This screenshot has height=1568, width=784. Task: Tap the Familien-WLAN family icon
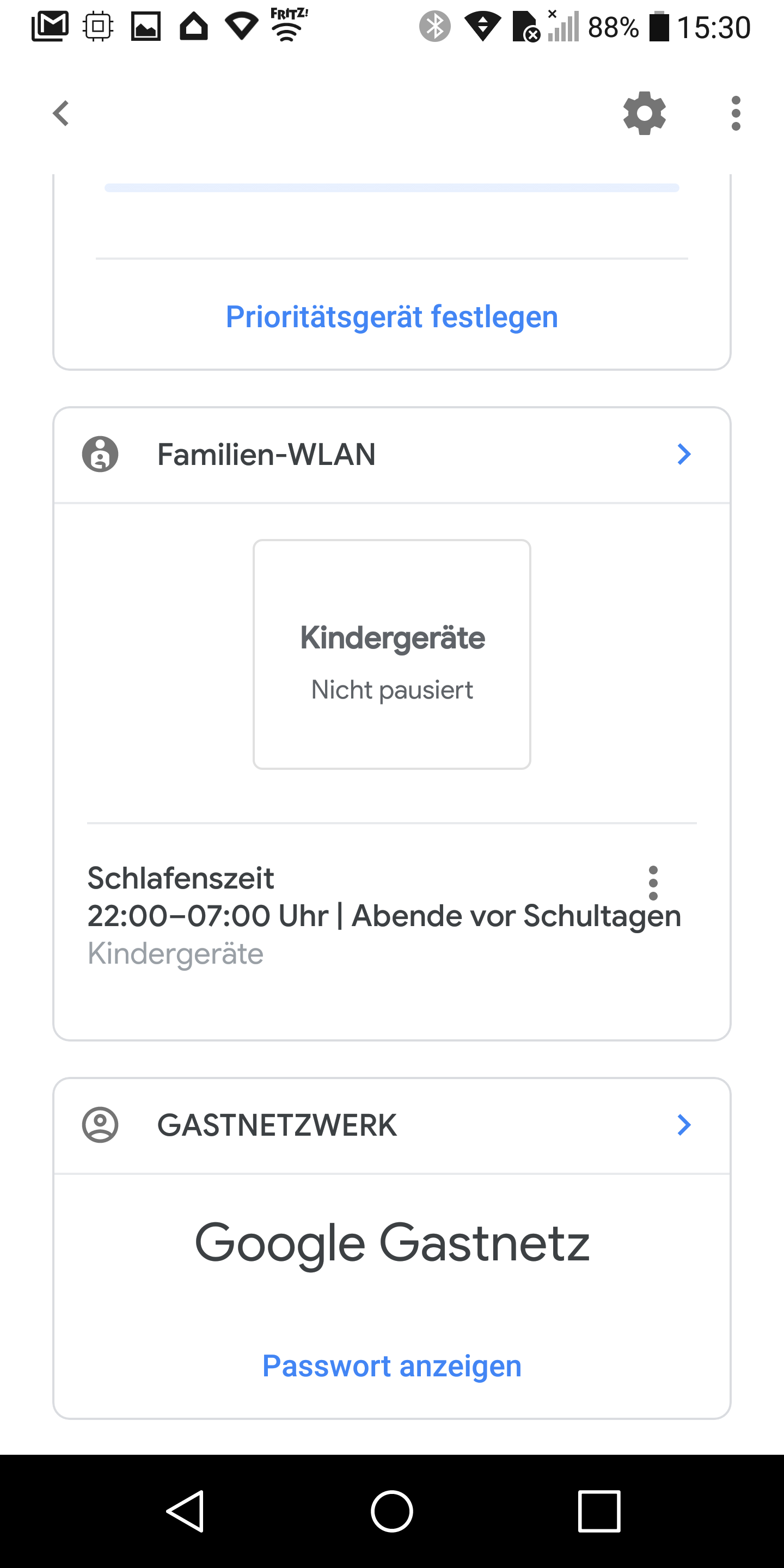pos(100,454)
